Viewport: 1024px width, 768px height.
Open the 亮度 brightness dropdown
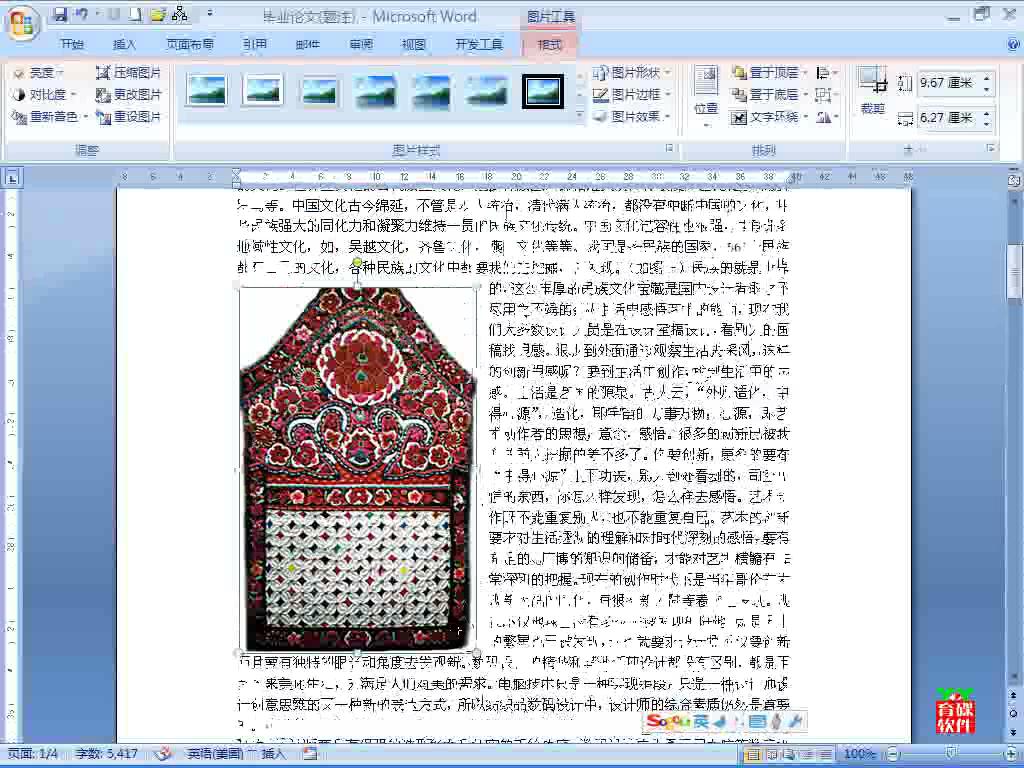[x=39, y=72]
